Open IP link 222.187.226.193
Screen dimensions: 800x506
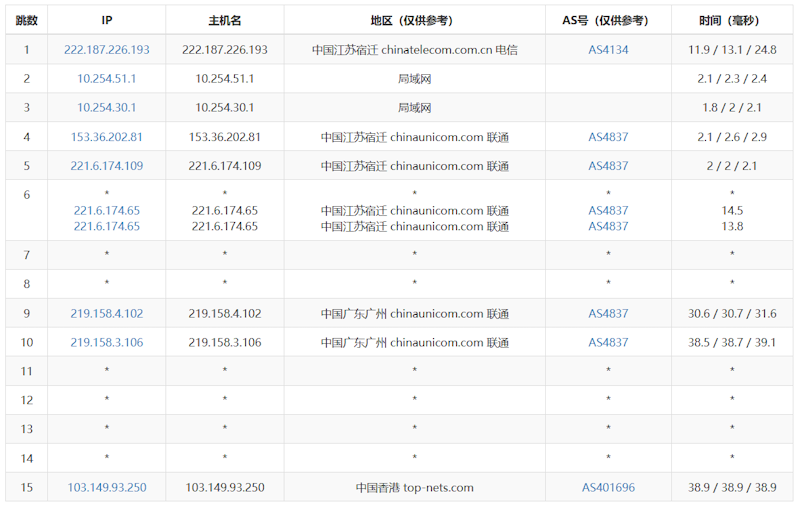pyautogui.click(x=107, y=49)
